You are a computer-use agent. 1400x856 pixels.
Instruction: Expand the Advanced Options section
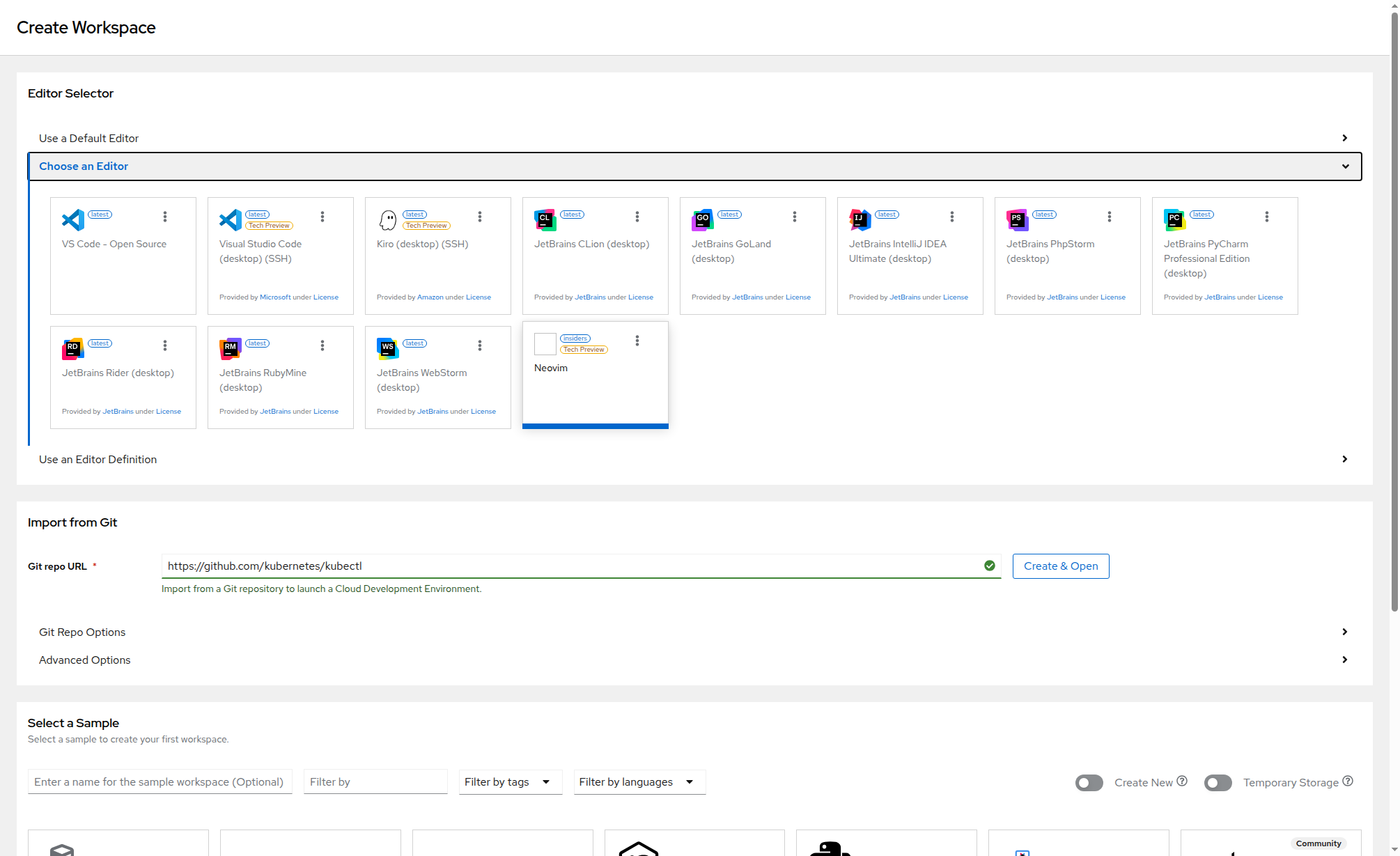[85, 660]
